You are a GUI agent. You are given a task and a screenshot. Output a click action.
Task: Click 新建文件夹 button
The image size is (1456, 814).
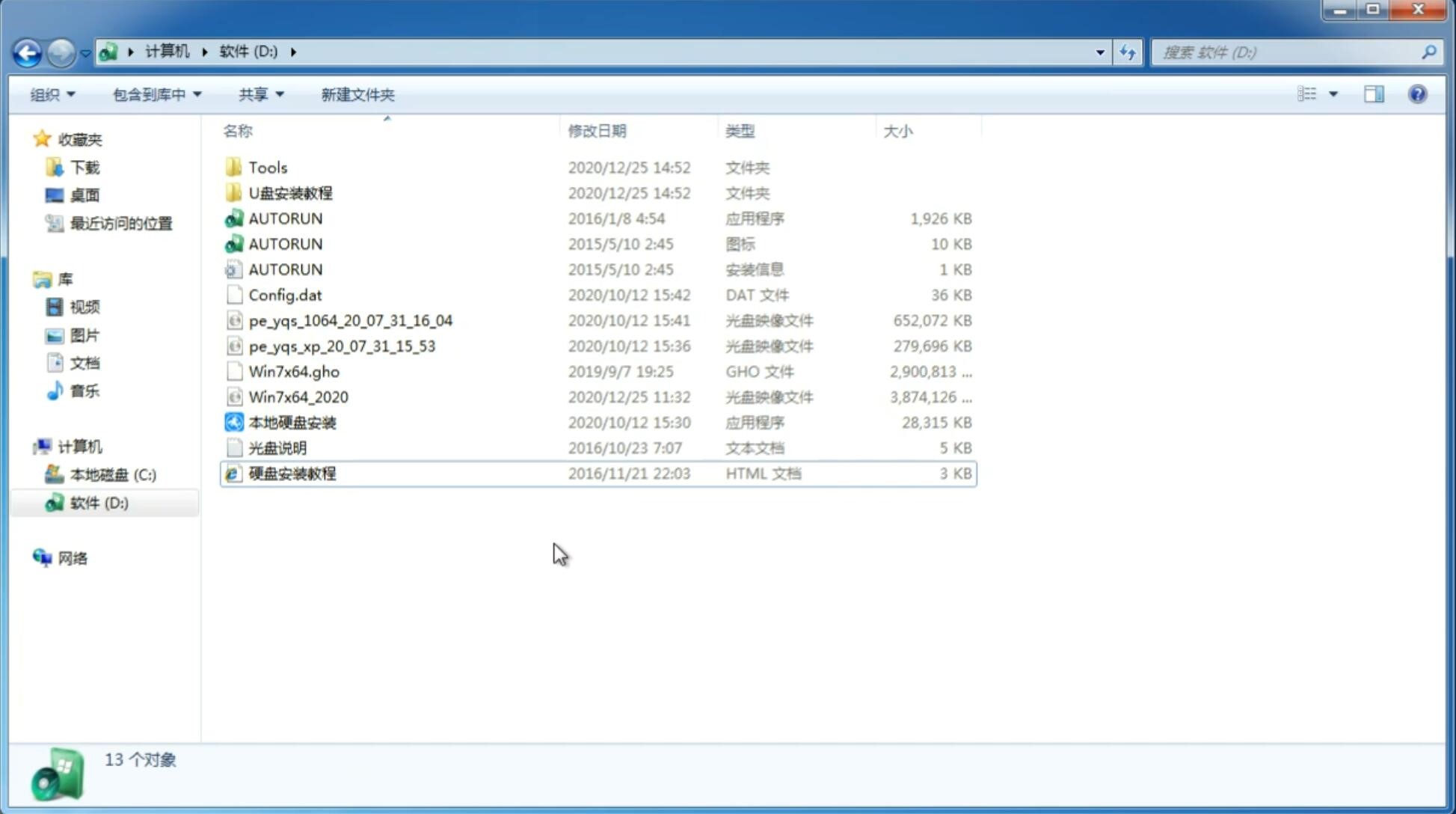[x=358, y=94]
